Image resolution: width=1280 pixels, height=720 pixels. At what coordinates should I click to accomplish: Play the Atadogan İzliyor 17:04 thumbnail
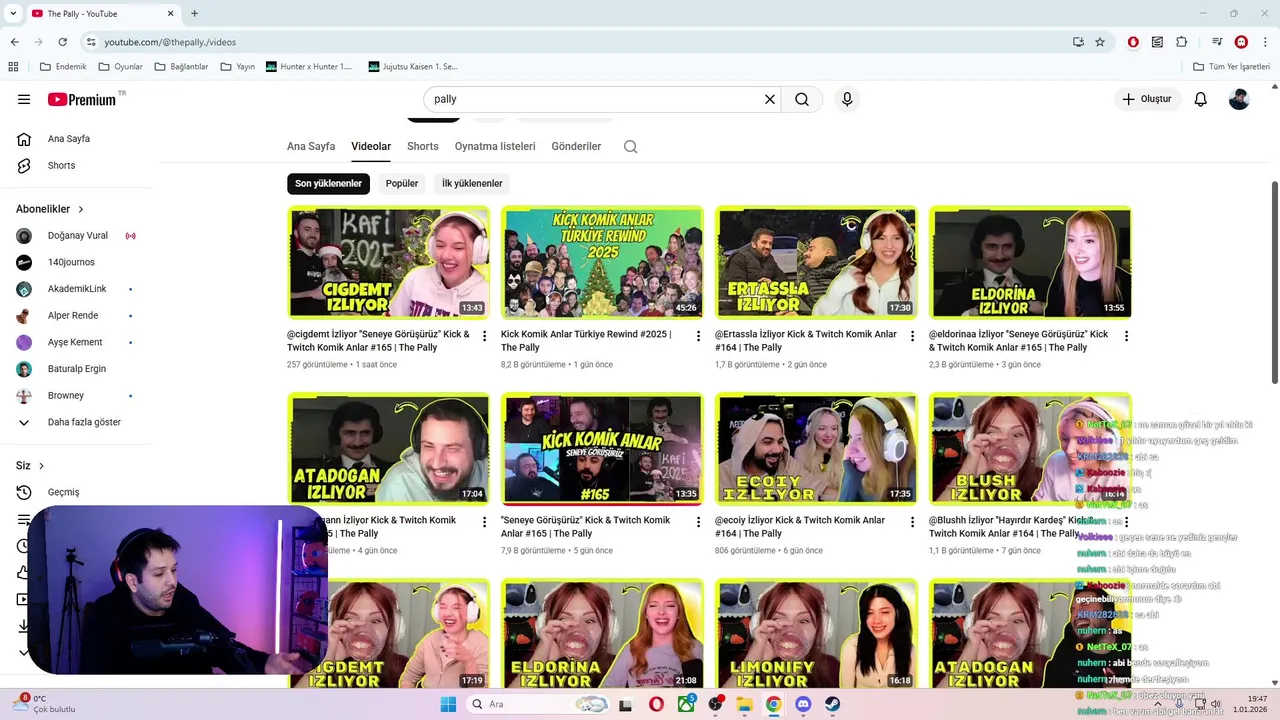point(388,449)
